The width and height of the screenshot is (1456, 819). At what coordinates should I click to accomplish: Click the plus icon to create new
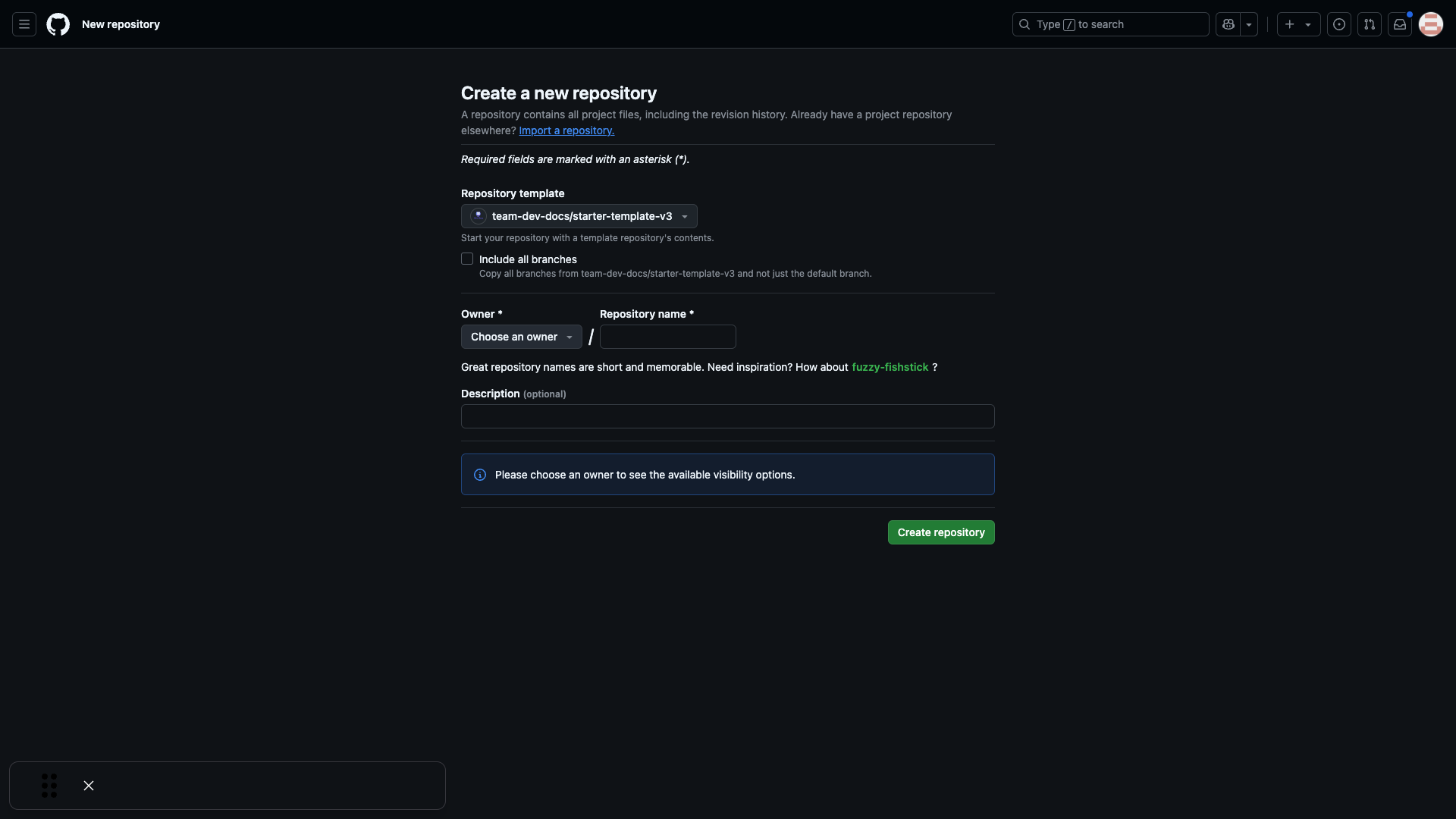pyautogui.click(x=1289, y=24)
